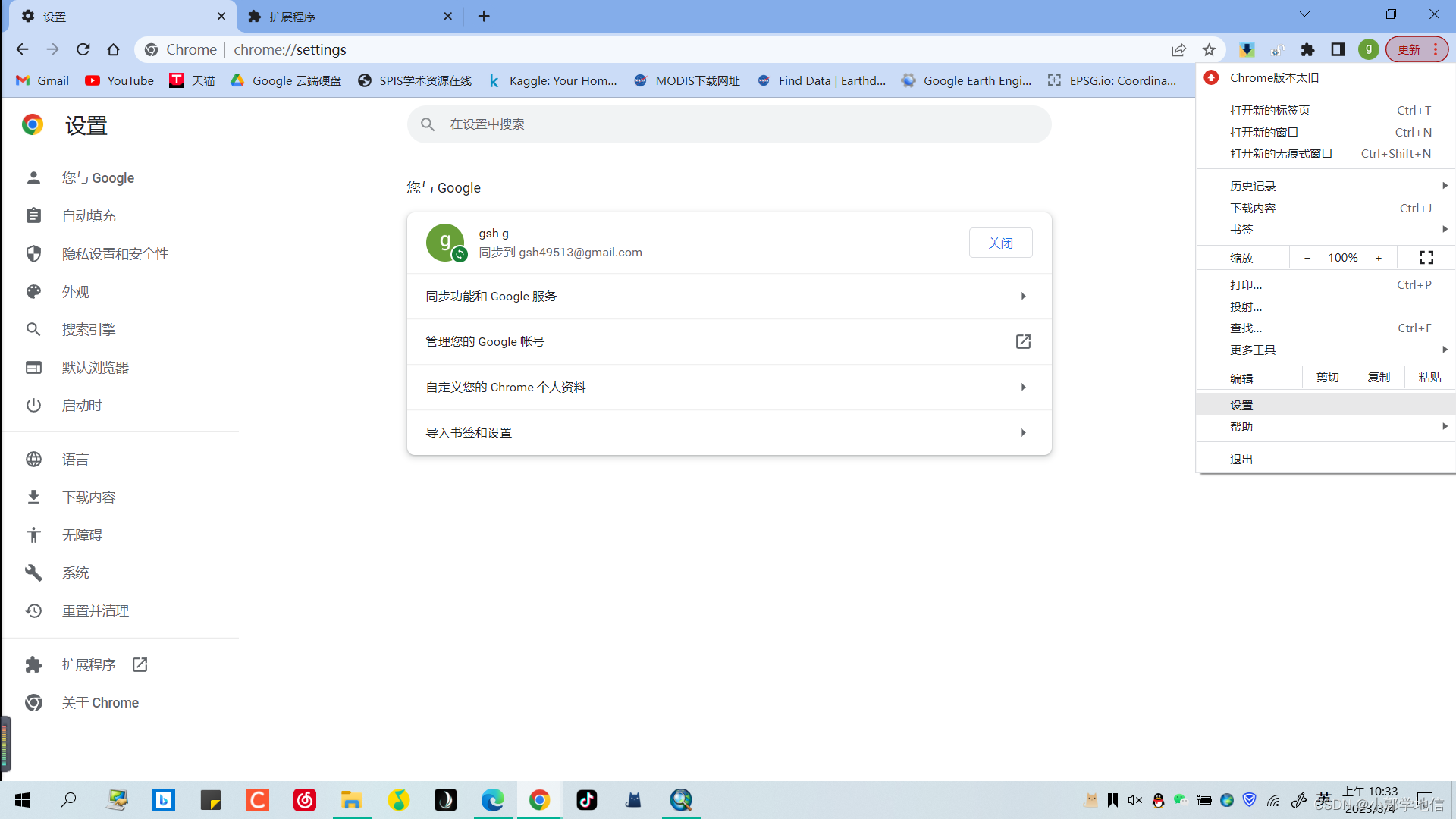
Task: Select 退出 from the Chrome menu
Action: (1241, 459)
